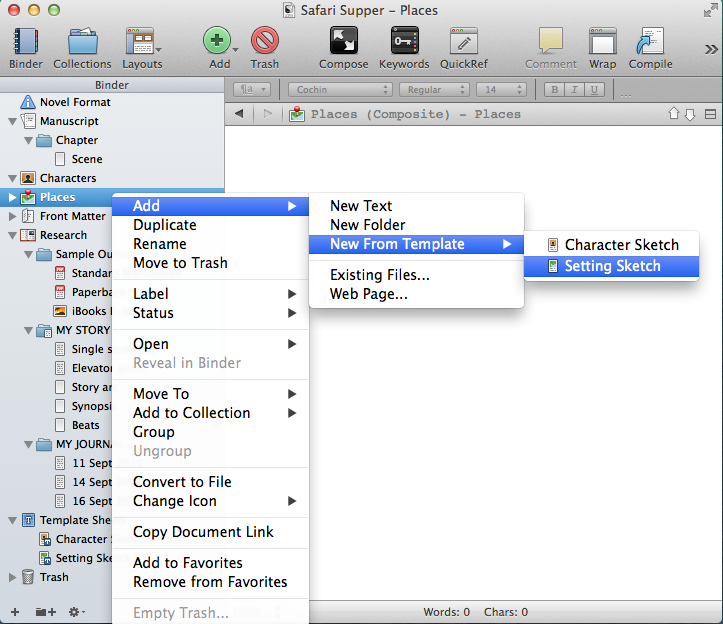
Task: Toggle Italic formatting button
Action: [x=574, y=89]
